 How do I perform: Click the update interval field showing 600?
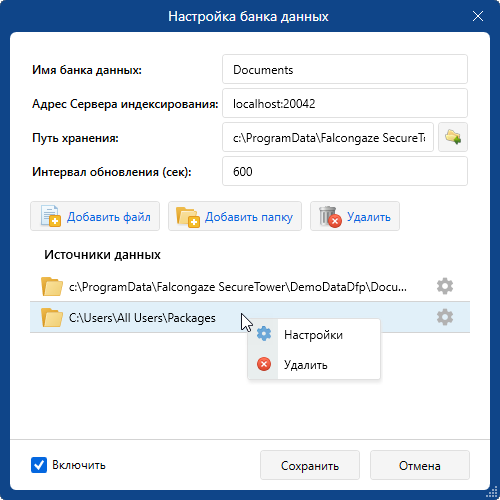tap(345, 171)
